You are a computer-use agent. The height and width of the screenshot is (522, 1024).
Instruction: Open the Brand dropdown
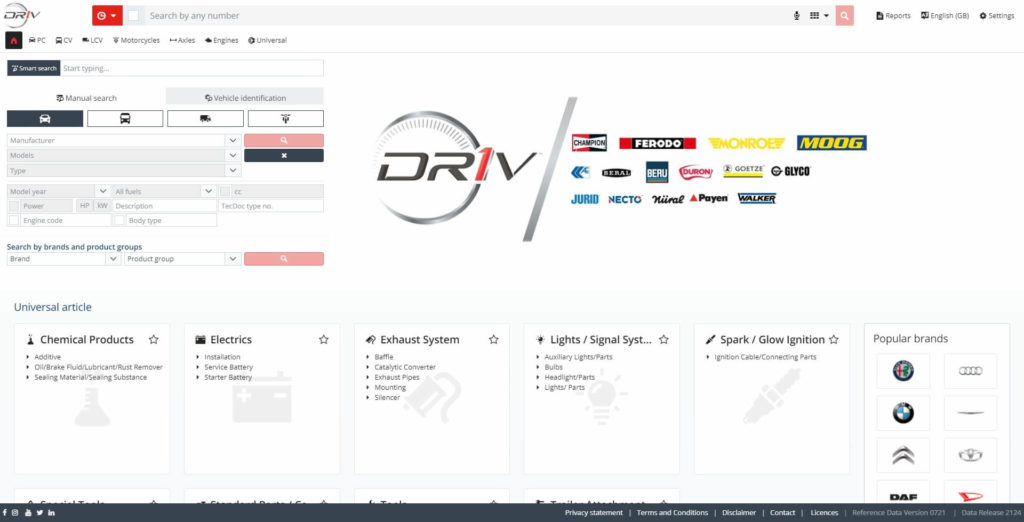pyautogui.click(x=64, y=259)
